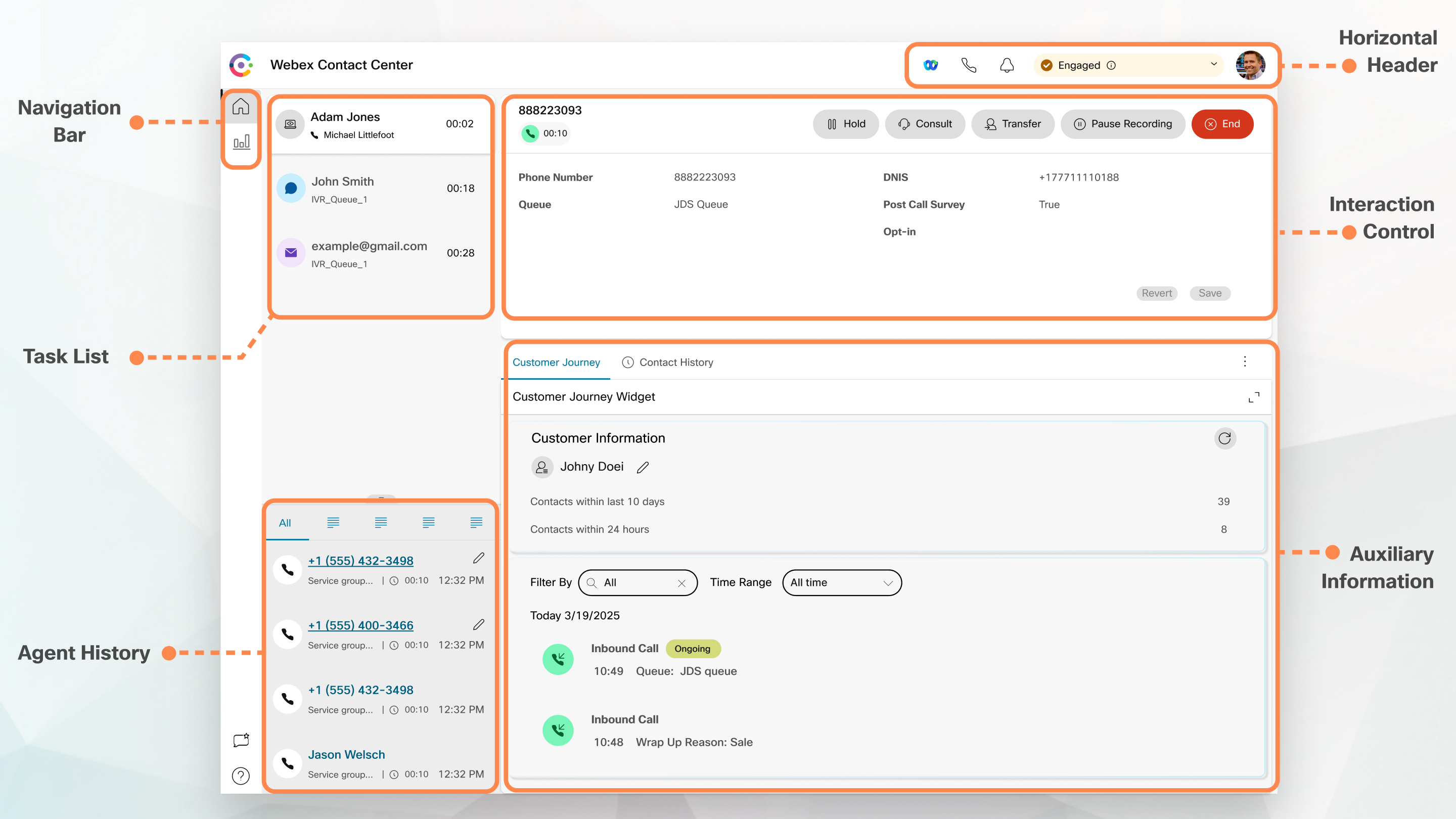Select the fourth tab in Agent History
The width and height of the screenshot is (1456, 819).
pyautogui.click(x=428, y=523)
